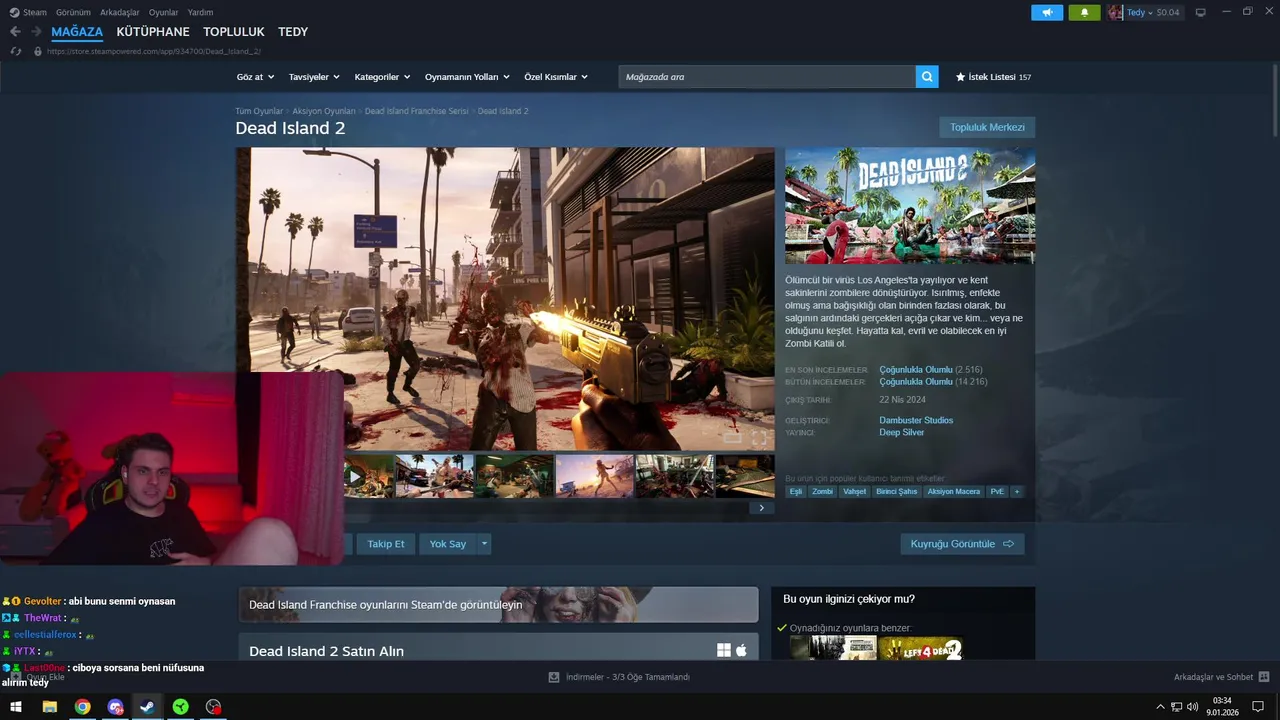Expand the Tavsiyeler dropdown
Screen dimensions: 1280x720
tap(314, 77)
